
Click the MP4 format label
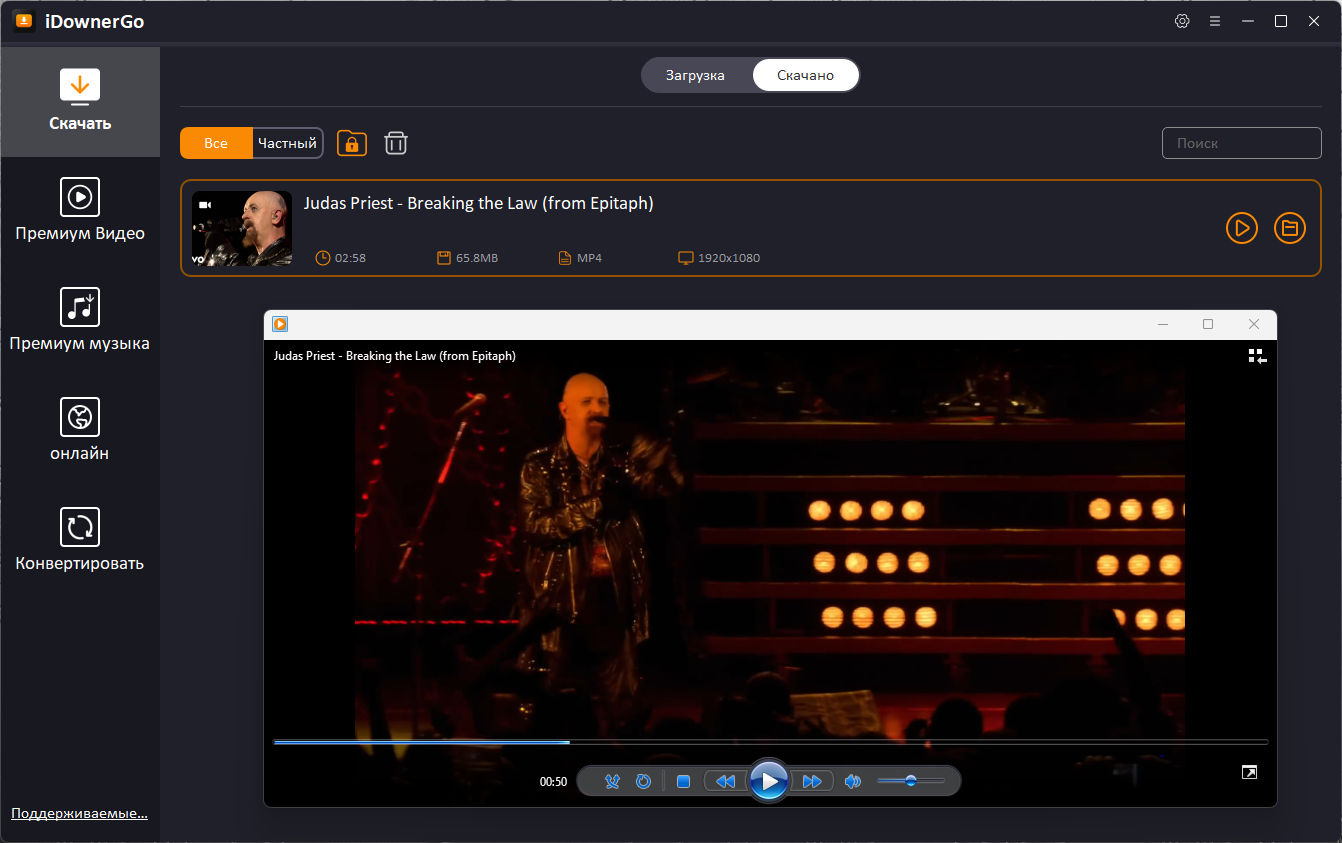pos(589,258)
